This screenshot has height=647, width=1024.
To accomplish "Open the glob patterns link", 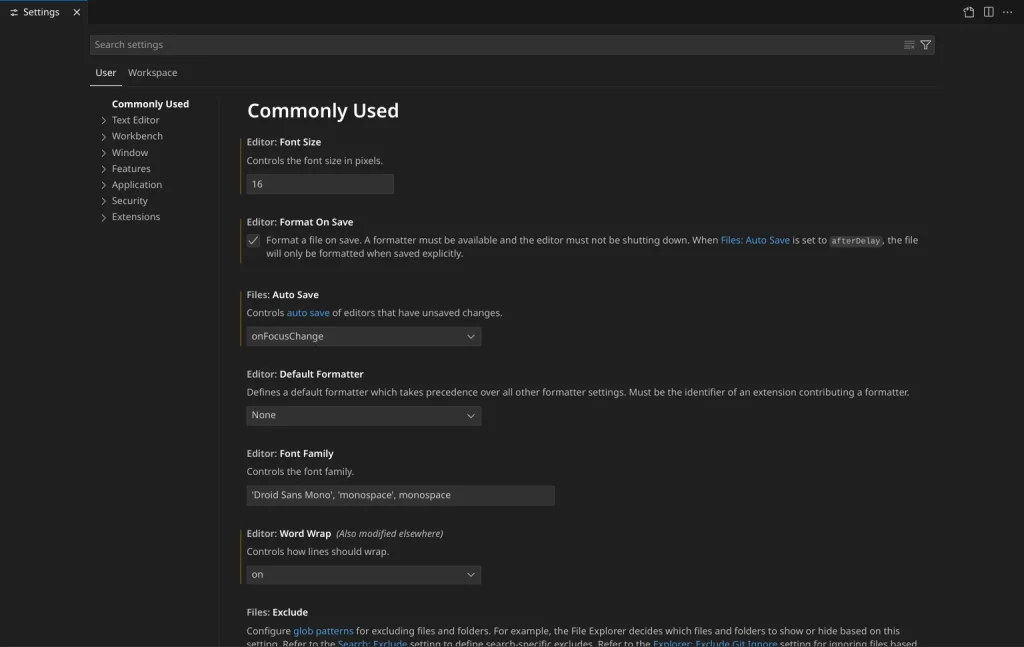I will pyautogui.click(x=323, y=631).
